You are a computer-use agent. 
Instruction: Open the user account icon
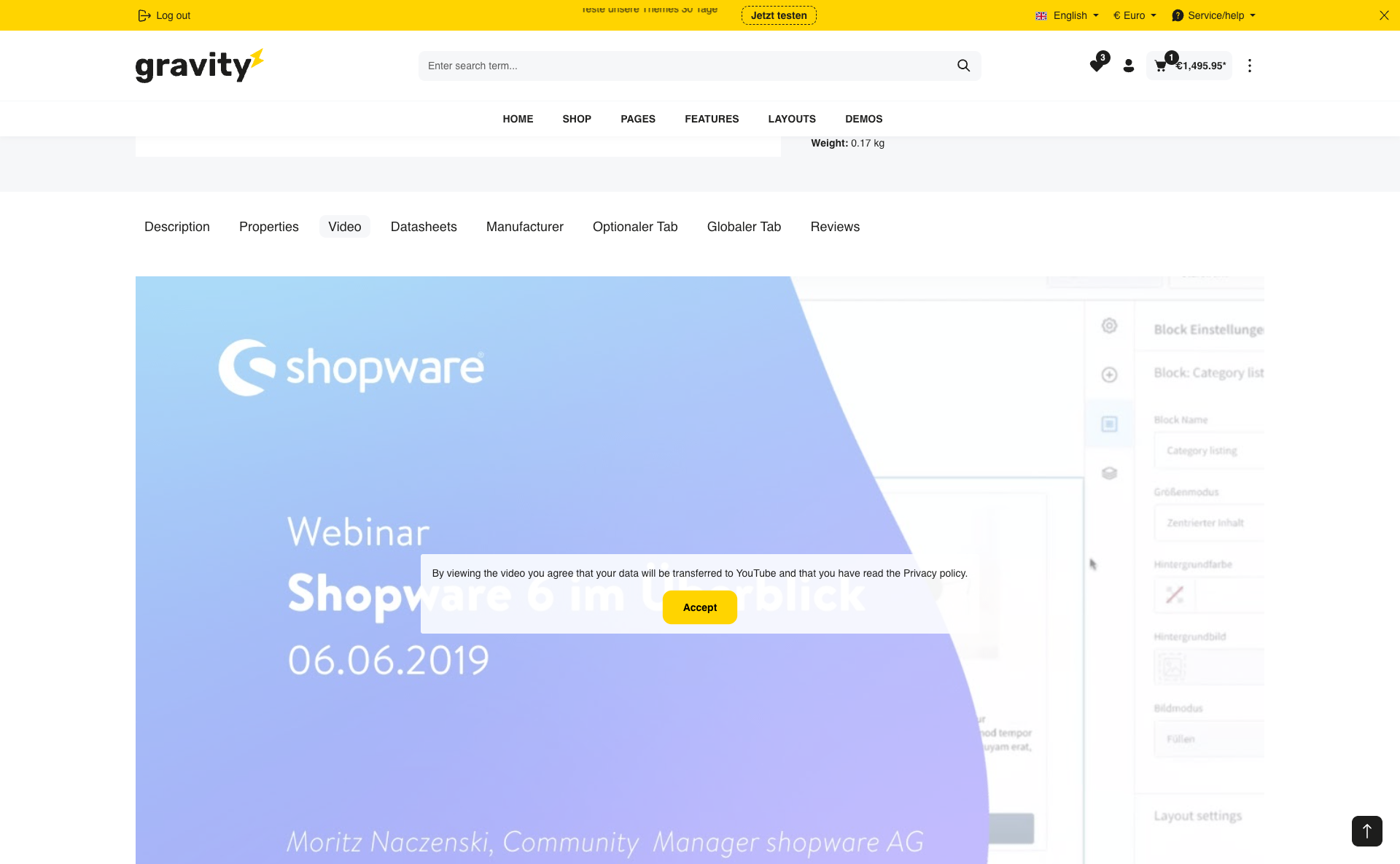(x=1128, y=66)
